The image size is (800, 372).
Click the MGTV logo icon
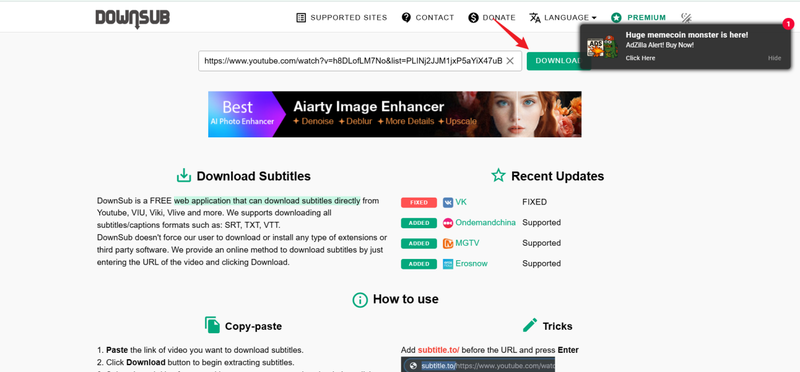[x=448, y=243]
